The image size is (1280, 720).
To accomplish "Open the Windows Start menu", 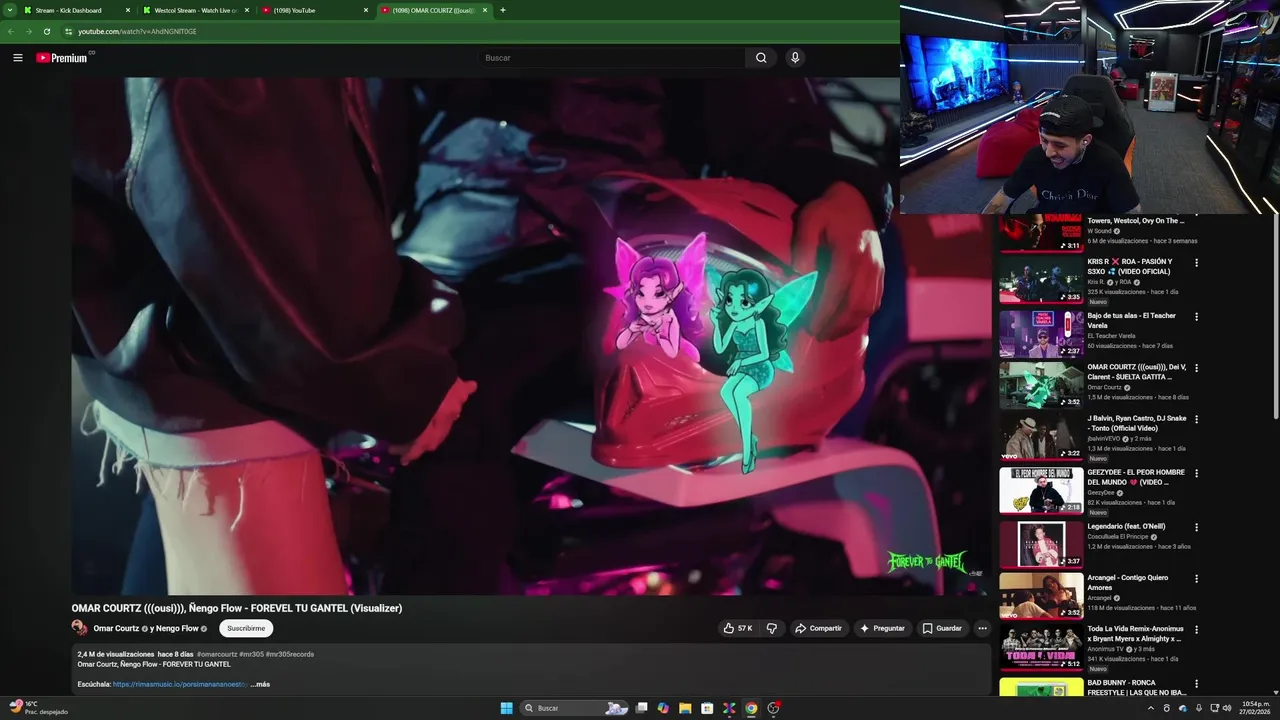I will pos(506,708).
